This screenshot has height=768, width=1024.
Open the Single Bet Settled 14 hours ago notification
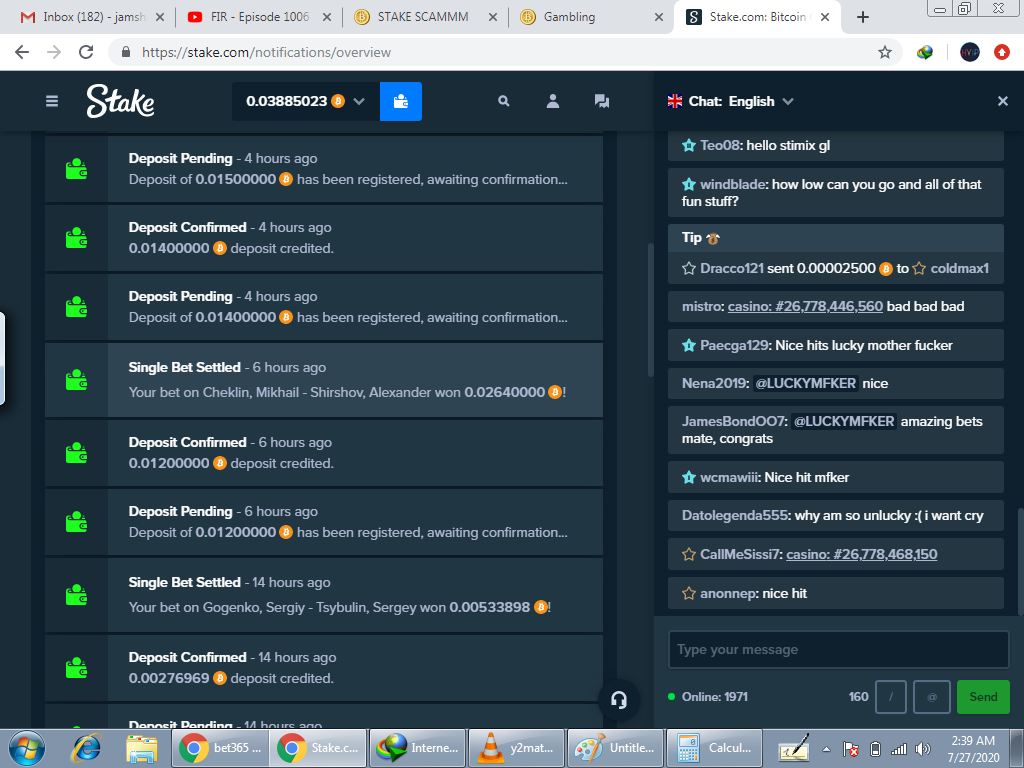tap(323, 595)
